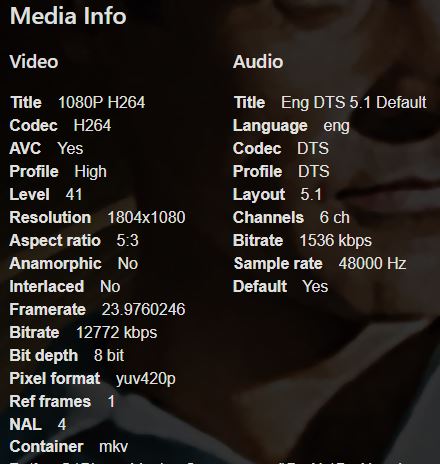Click the video Codec value H264

[x=92, y=125]
